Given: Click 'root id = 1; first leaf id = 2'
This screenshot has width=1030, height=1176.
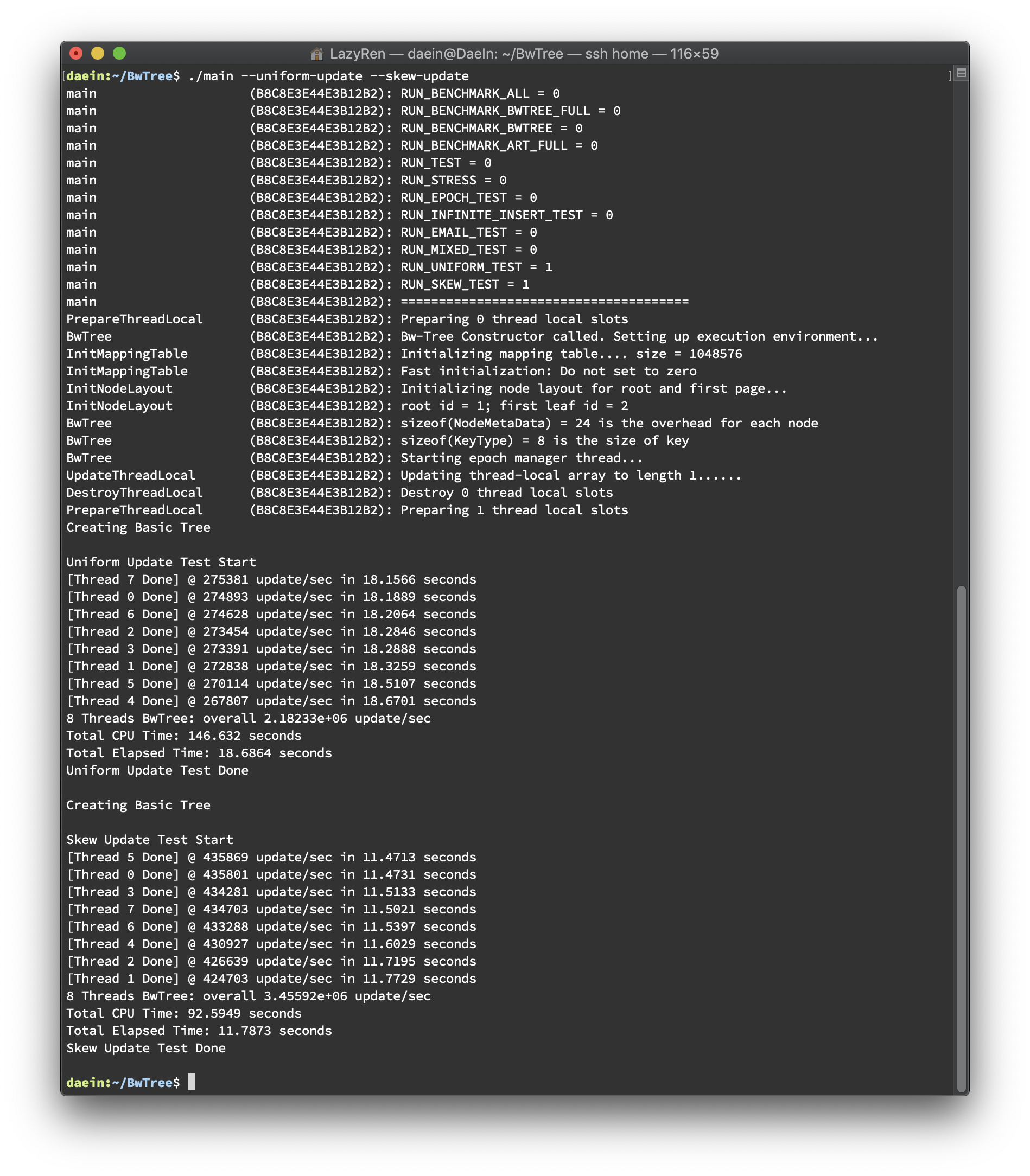Looking at the screenshot, I should point(514,406).
